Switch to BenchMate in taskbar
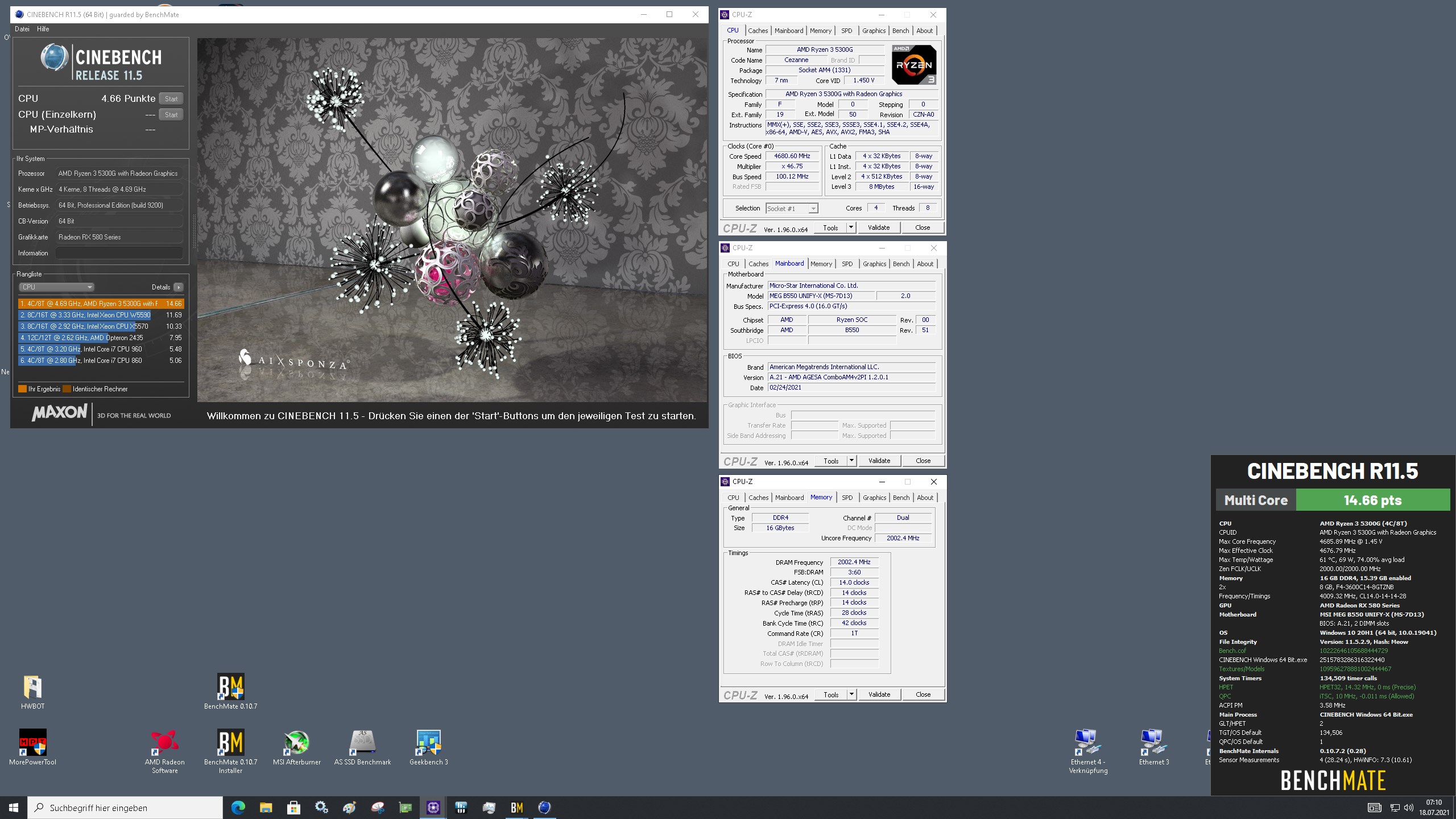This screenshot has width=1456, height=819. click(x=517, y=808)
